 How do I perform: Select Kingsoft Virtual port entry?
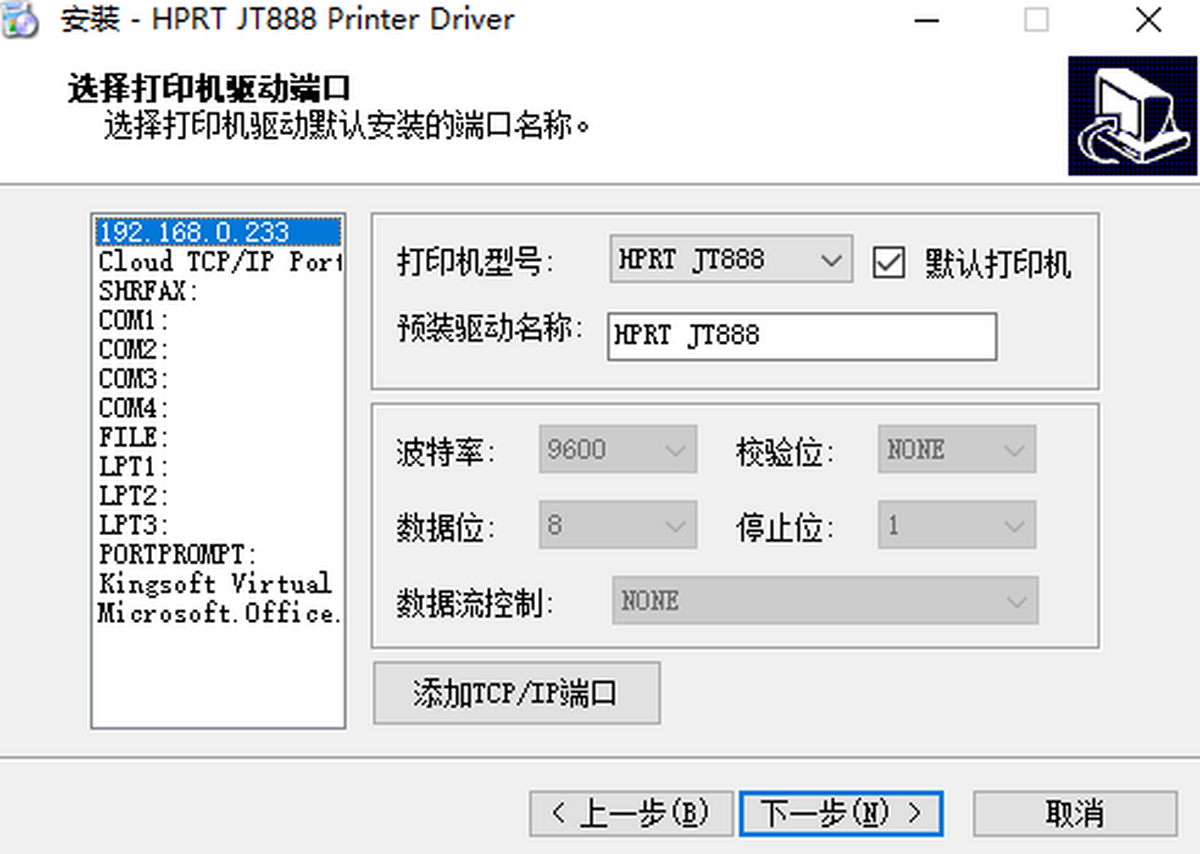click(x=218, y=584)
